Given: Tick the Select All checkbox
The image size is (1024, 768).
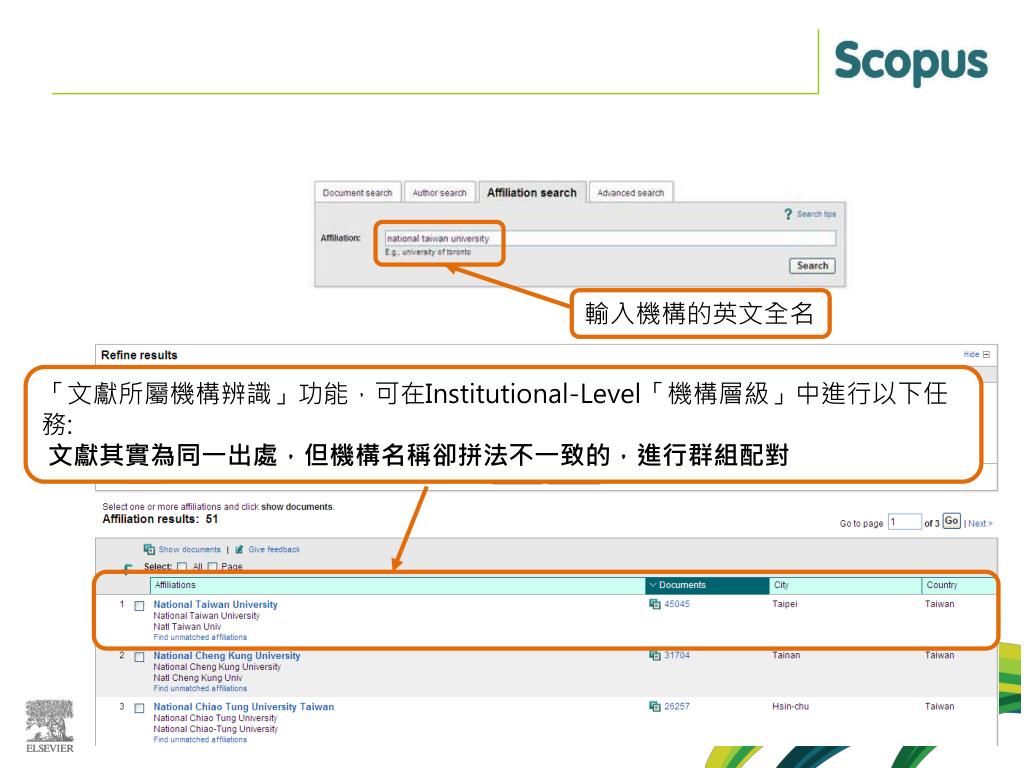Looking at the screenshot, I should click(x=182, y=567).
